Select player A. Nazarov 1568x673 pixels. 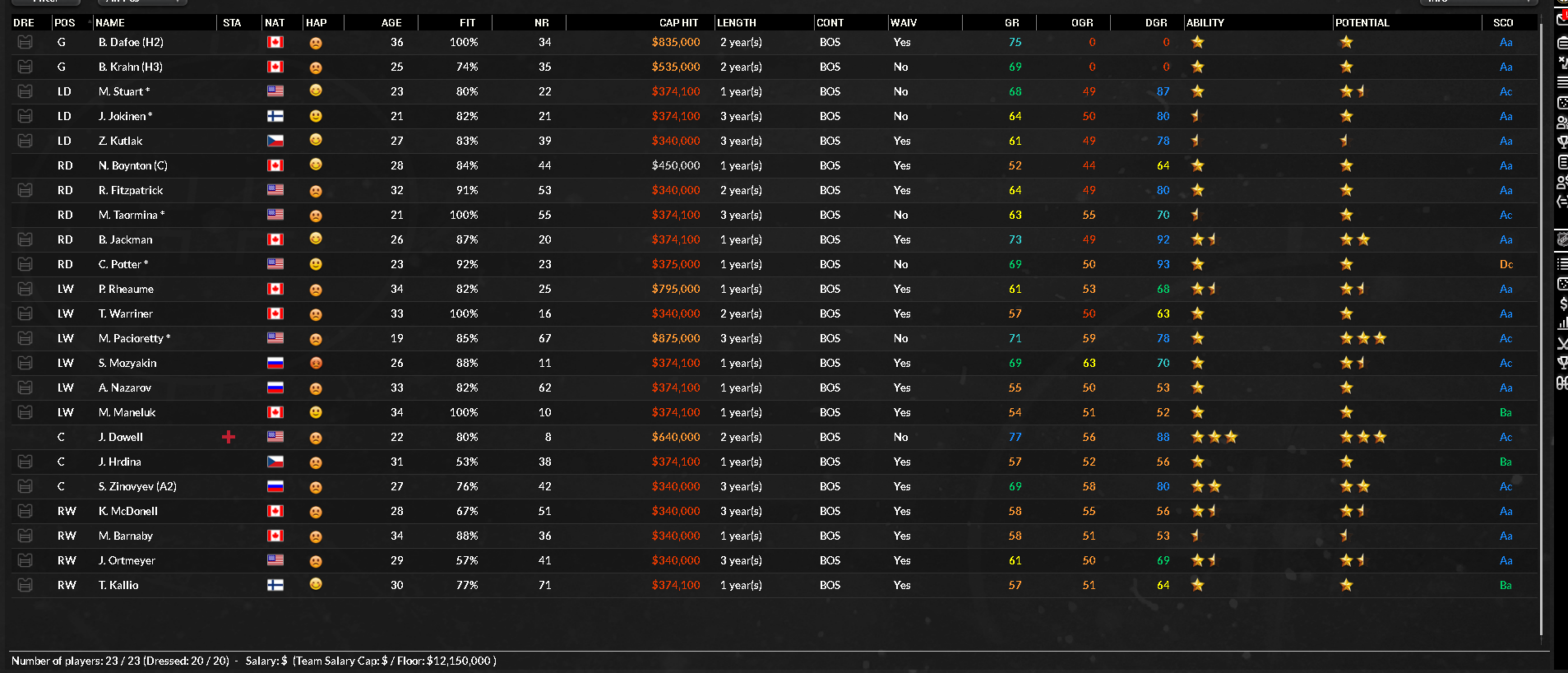(125, 388)
